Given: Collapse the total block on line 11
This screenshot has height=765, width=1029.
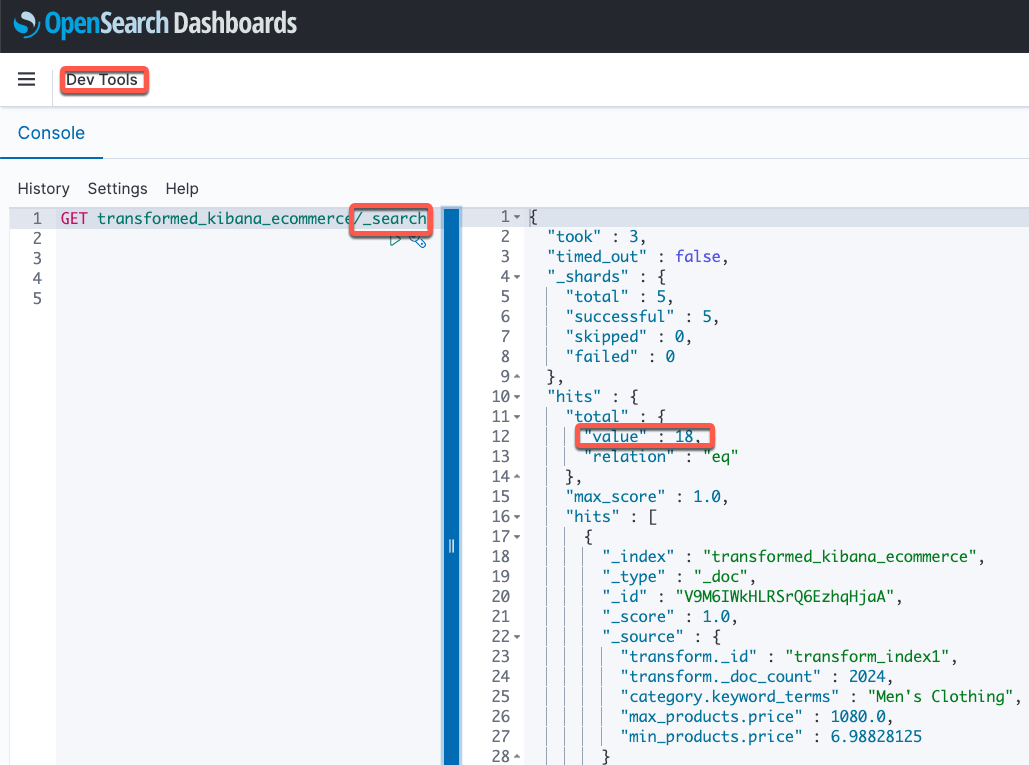Looking at the screenshot, I should coord(517,417).
